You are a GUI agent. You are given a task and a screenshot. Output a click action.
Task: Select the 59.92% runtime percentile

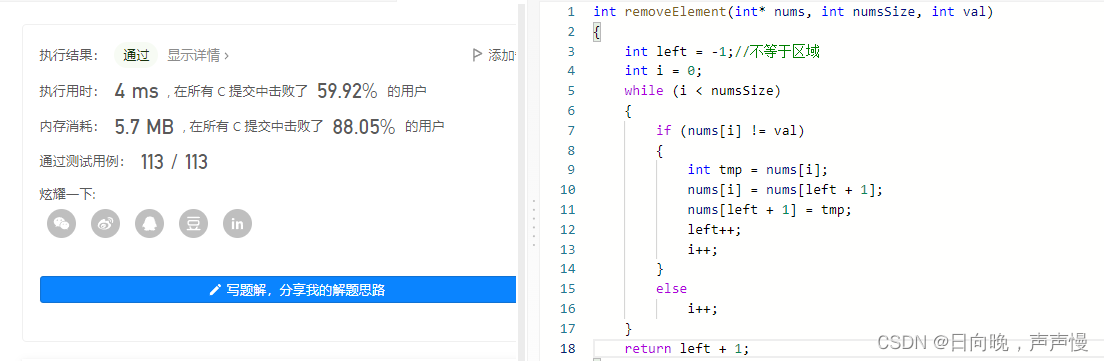point(347,91)
